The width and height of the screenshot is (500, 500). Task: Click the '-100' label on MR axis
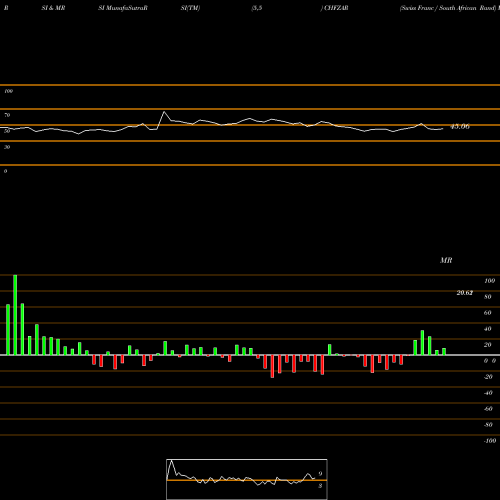click(x=490, y=441)
